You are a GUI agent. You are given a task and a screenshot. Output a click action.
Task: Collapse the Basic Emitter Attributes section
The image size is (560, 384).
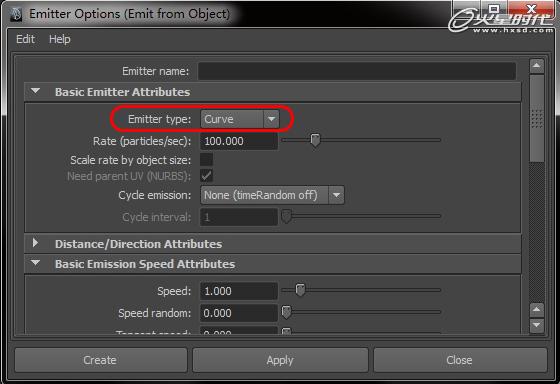(x=35, y=91)
